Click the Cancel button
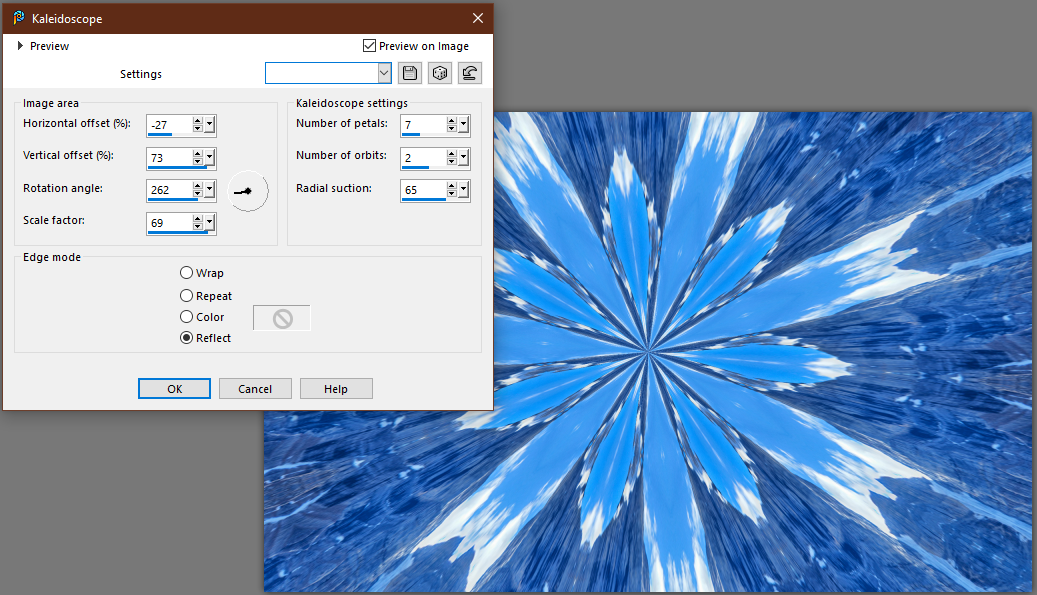This screenshot has height=595, width=1037. coord(255,389)
